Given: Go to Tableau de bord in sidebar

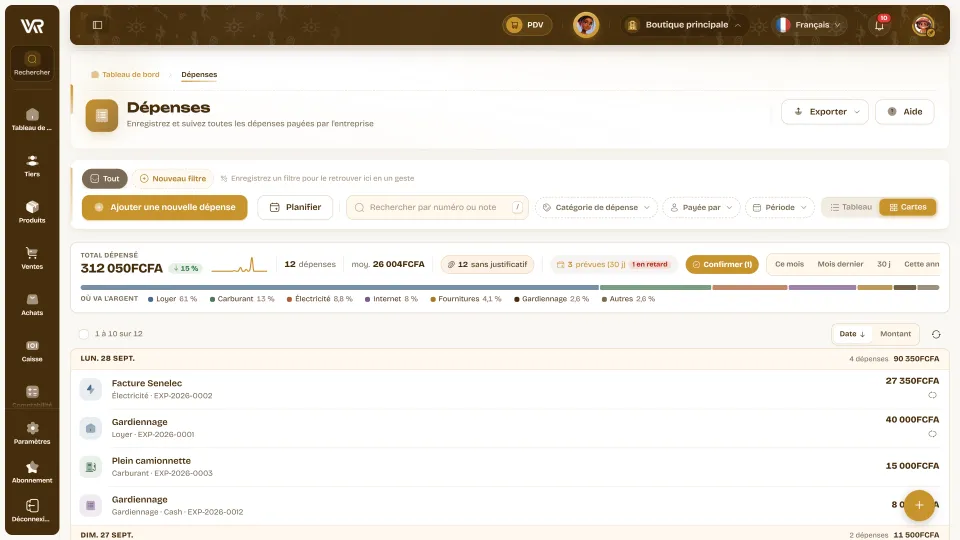Looking at the screenshot, I should click(x=32, y=119).
